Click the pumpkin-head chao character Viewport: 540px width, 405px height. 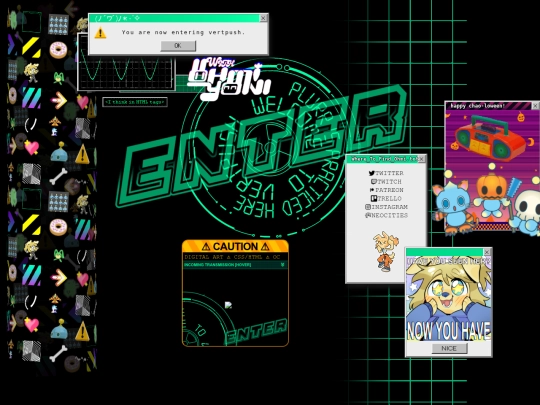(x=491, y=196)
